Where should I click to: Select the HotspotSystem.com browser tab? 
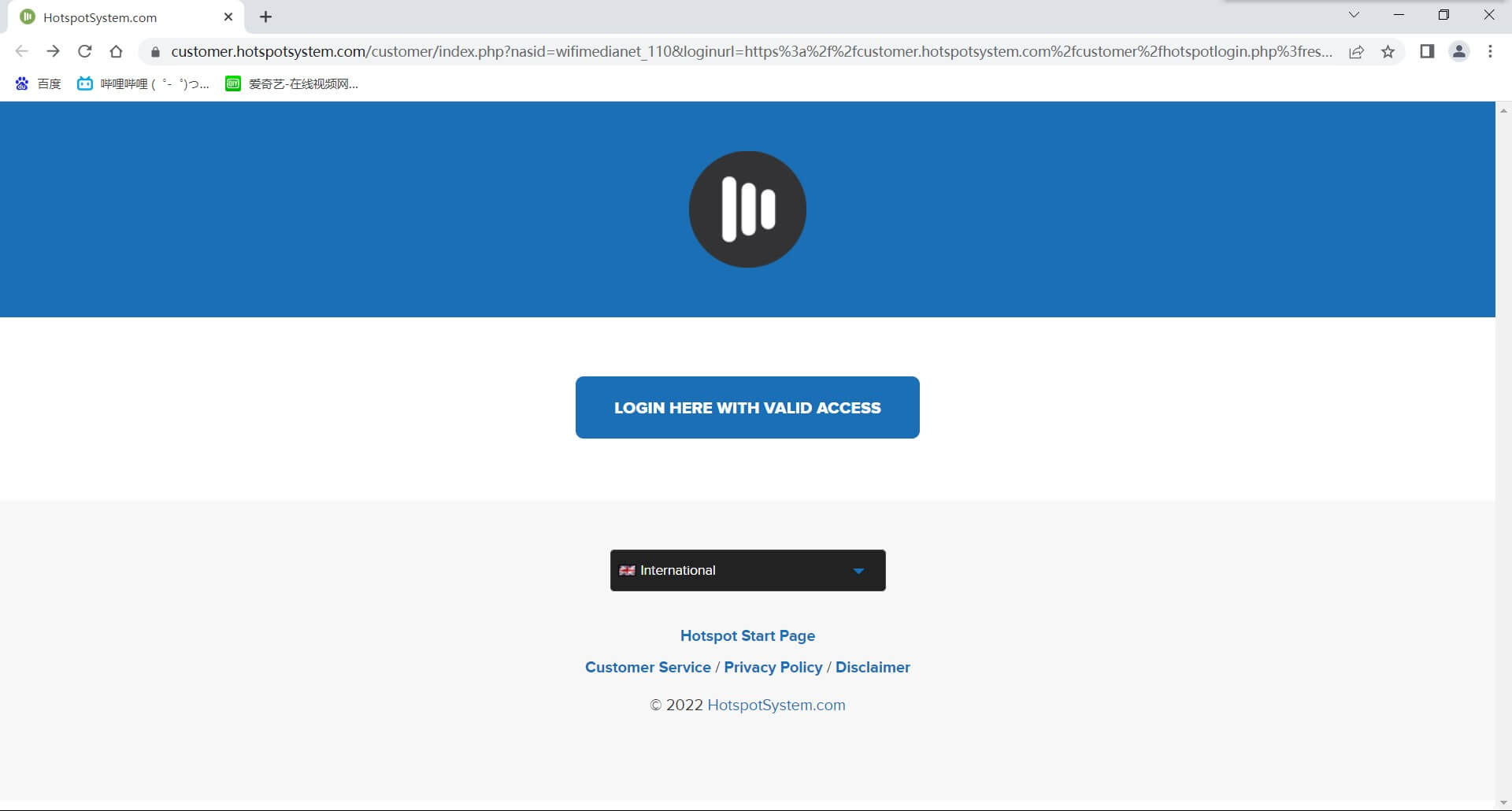tap(118, 17)
